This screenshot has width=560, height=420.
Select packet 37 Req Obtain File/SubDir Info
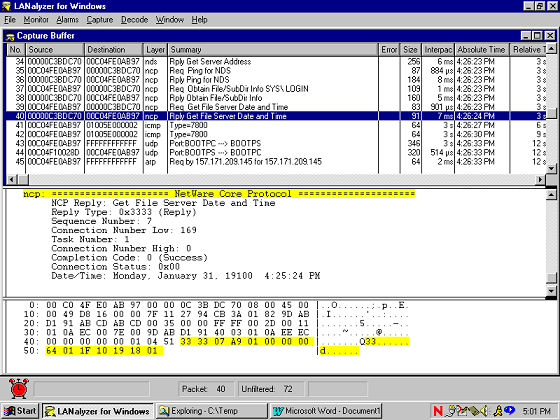click(276, 89)
